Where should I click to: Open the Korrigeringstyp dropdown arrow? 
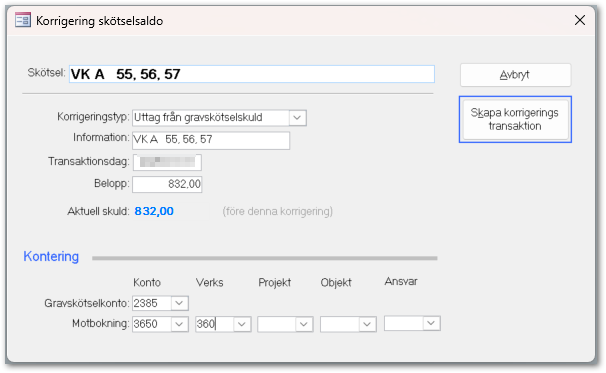tap(297, 118)
